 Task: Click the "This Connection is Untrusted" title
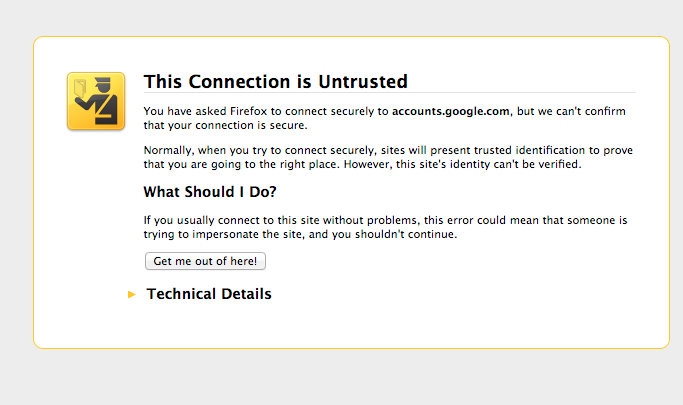pyautogui.click(x=275, y=81)
